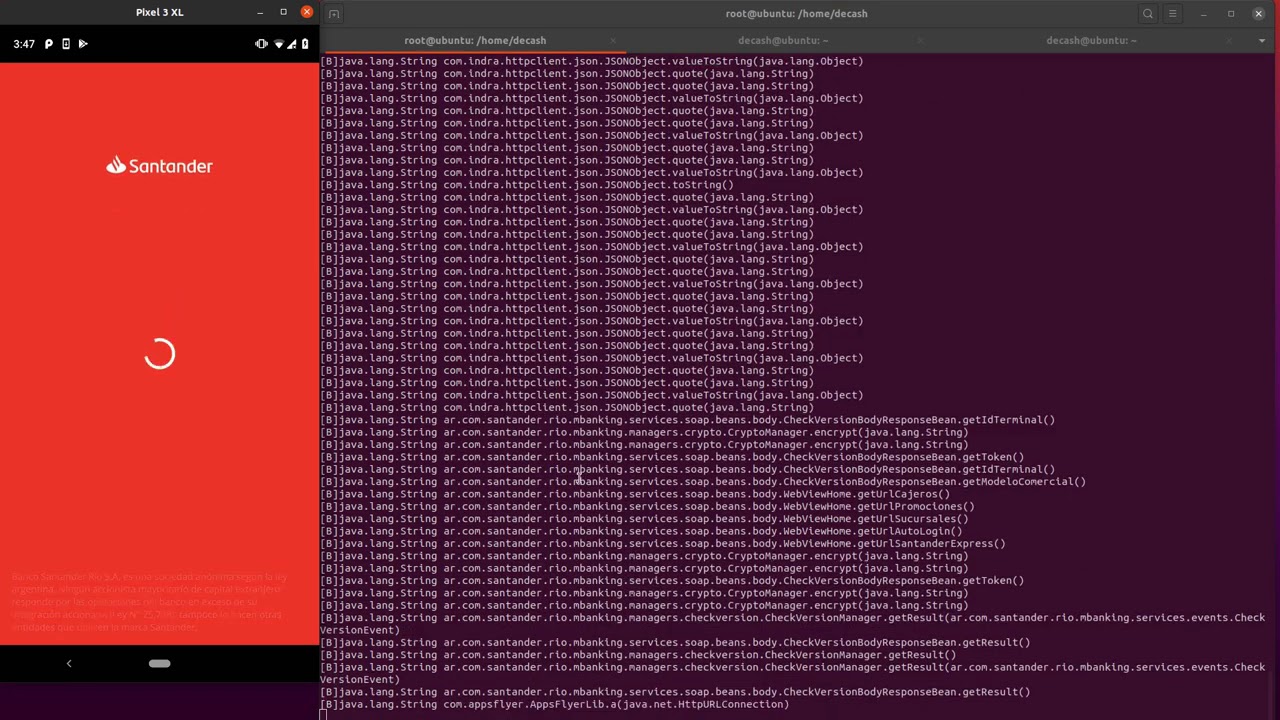Tap the Banco Santander Rio legal disclaimer text
Screen dimensions: 1280x720
(x=149, y=602)
